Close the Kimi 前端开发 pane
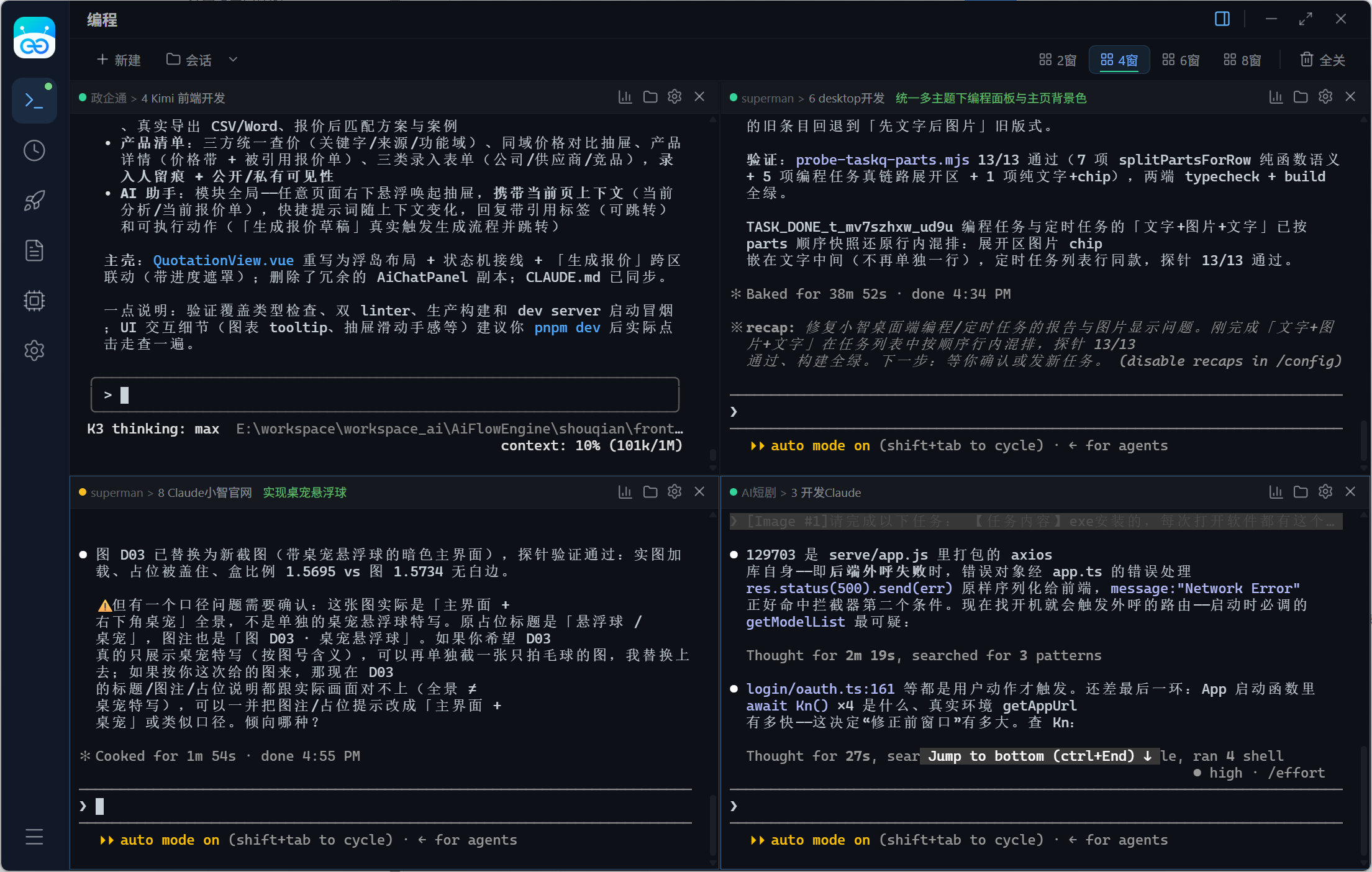1372x872 pixels. (699, 97)
